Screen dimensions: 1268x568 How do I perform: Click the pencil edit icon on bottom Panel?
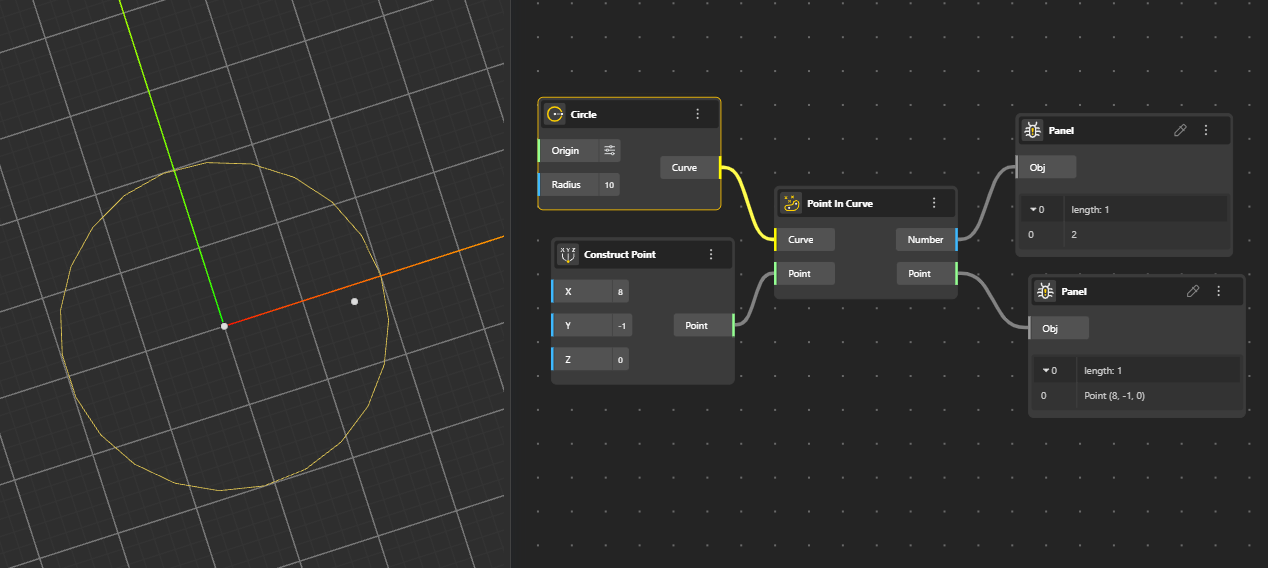[1192, 291]
